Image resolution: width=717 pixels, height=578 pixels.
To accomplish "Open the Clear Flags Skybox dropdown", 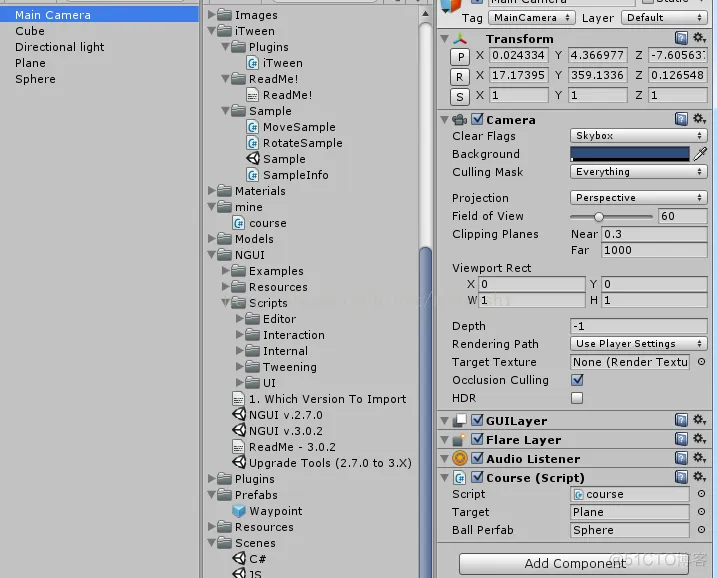I will tap(638, 135).
